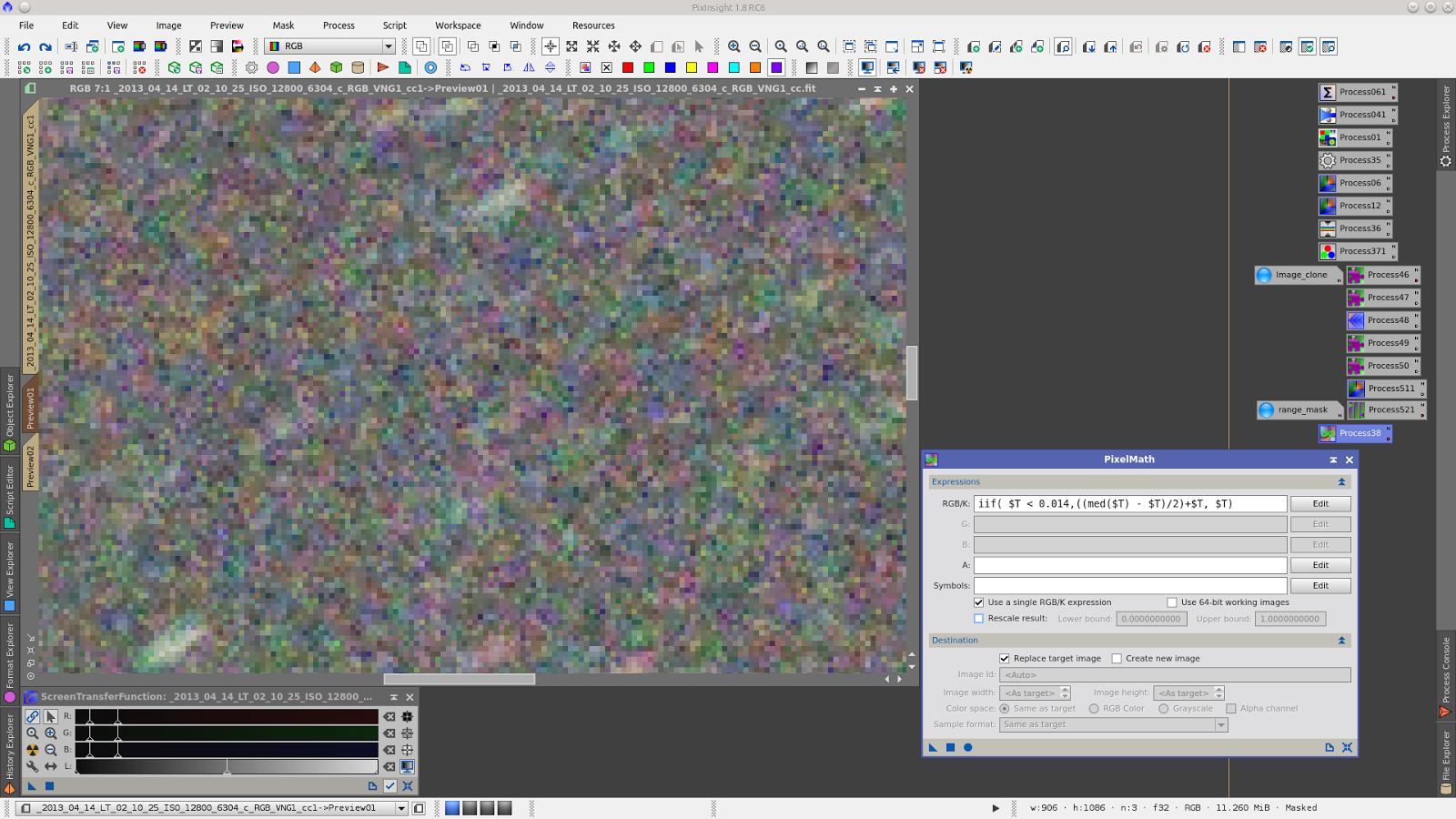
Task: Click the Zoom In magnifier toolbar icon
Action: [733, 46]
